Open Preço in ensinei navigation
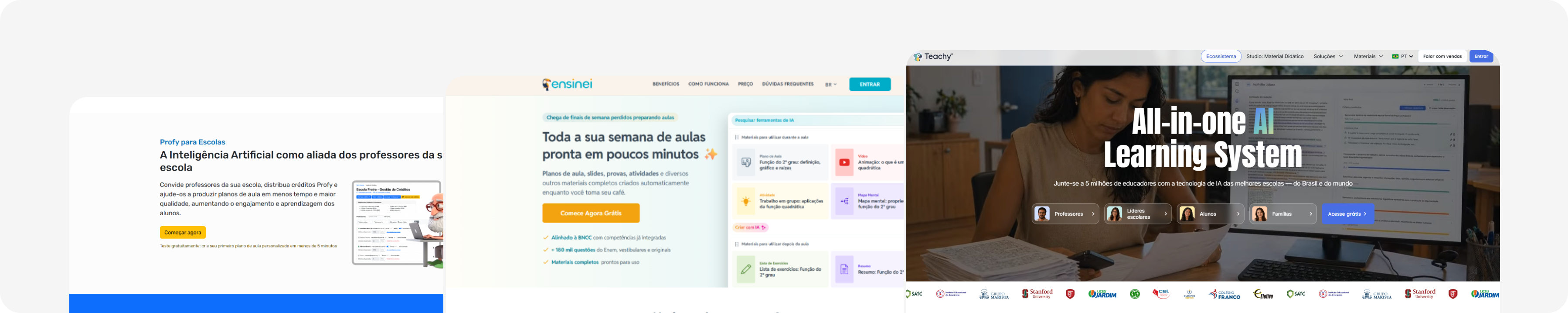The height and width of the screenshot is (313, 1568). [746, 84]
